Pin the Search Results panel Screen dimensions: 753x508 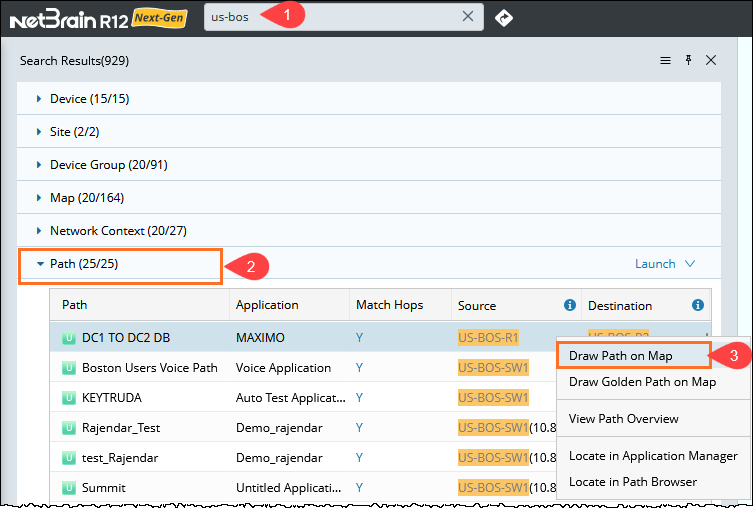coord(688,61)
